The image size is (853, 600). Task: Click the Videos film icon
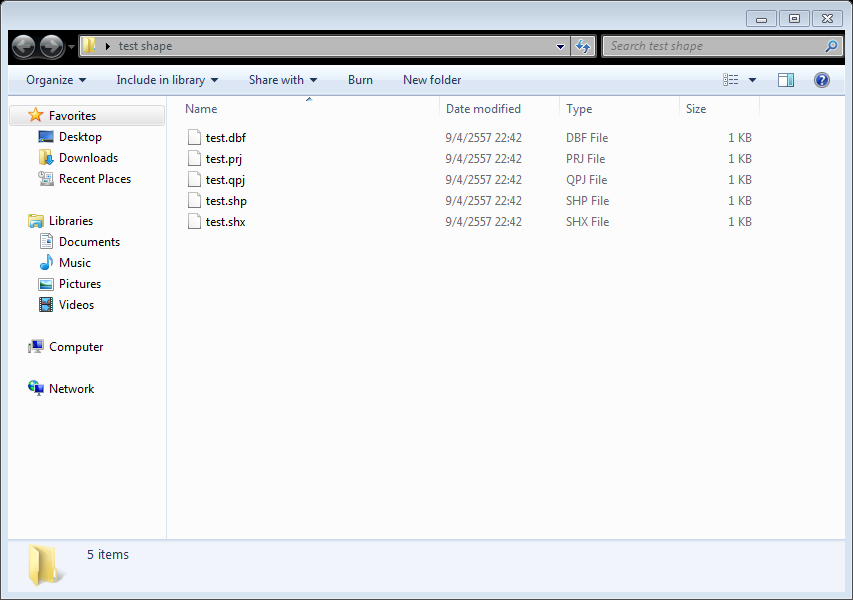pyautogui.click(x=46, y=305)
